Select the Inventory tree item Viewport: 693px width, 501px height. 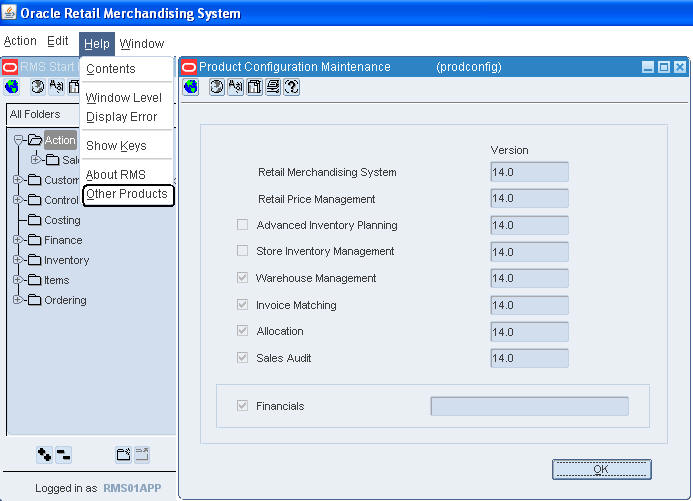(x=67, y=260)
